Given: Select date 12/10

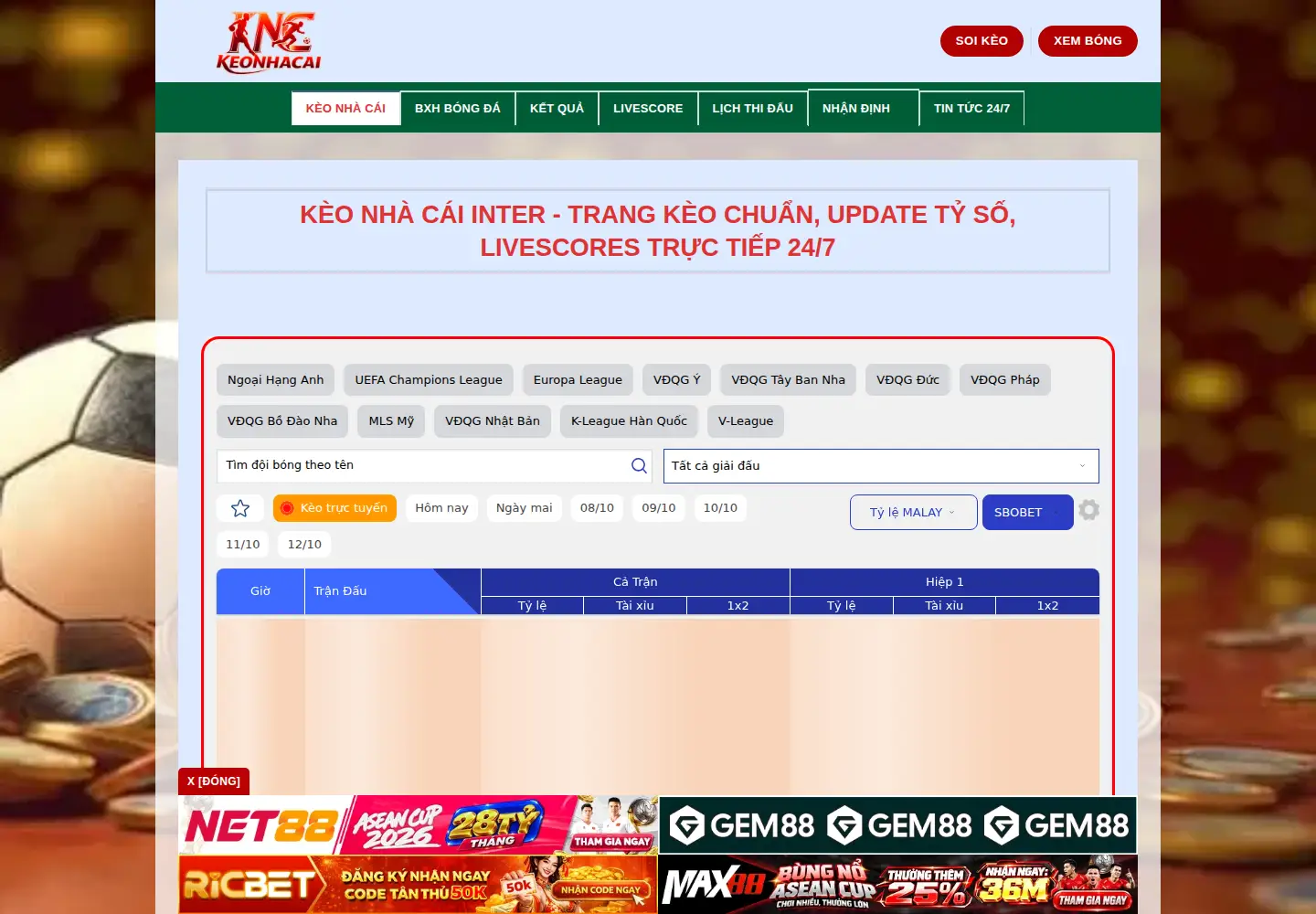Looking at the screenshot, I should click(x=304, y=545).
